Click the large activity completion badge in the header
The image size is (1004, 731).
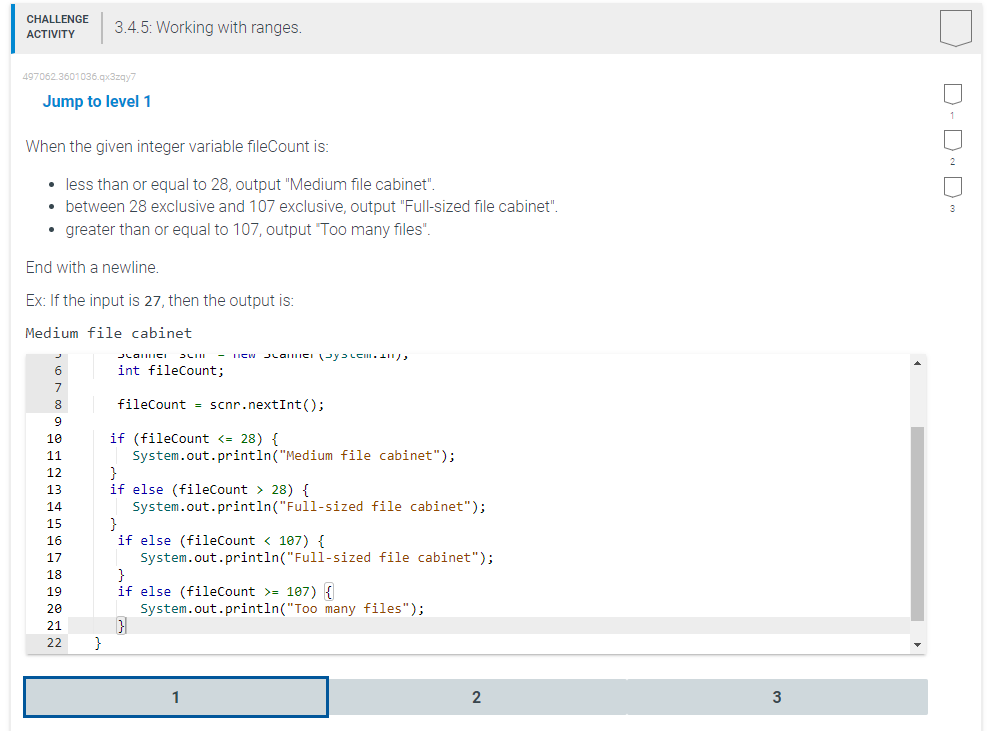[x=955, y=28]
